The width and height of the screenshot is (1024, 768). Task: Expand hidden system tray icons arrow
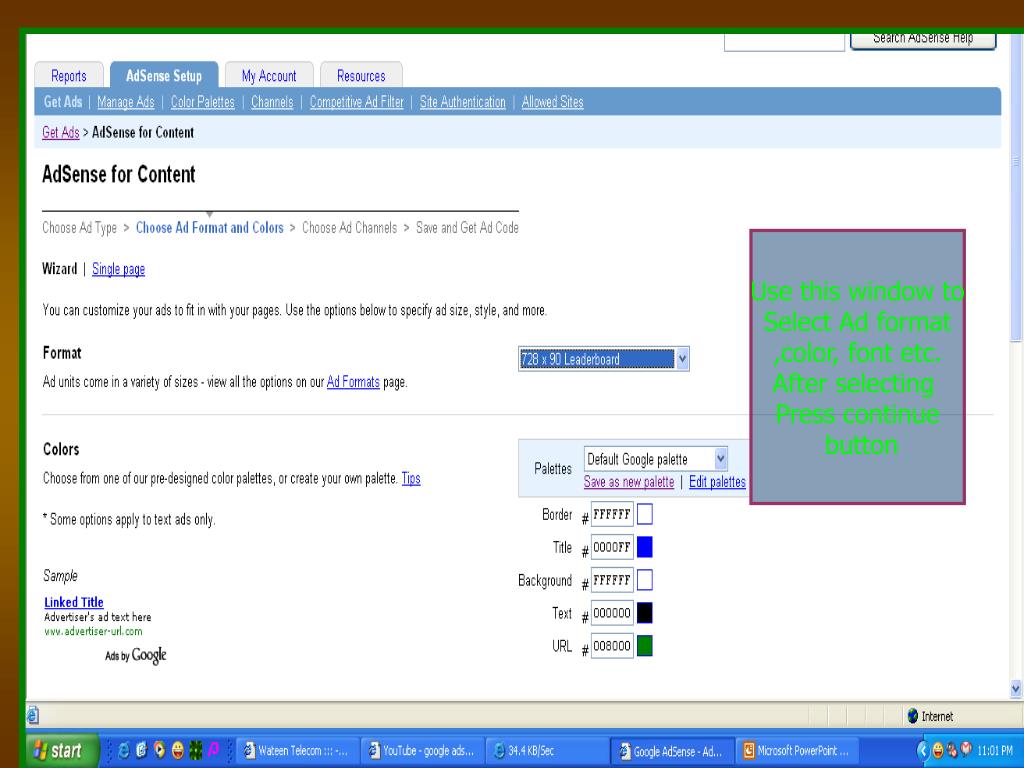coord(922,750)
